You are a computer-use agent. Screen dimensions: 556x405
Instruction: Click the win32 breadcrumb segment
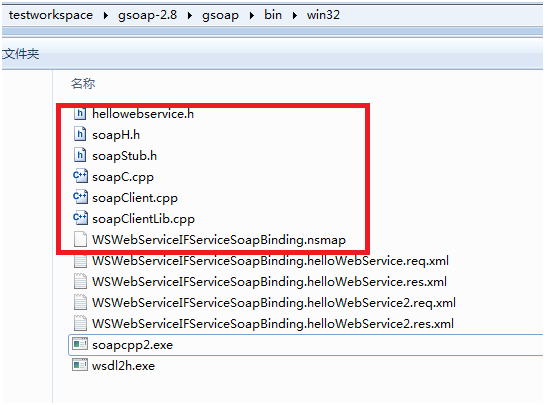point(323,15)
